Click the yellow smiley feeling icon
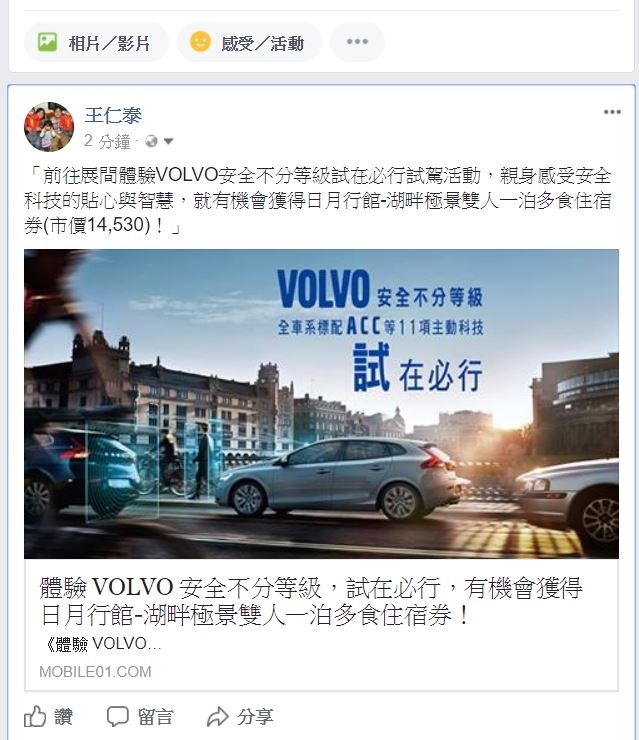Screen dimensions: 639x740 point(200,42)
